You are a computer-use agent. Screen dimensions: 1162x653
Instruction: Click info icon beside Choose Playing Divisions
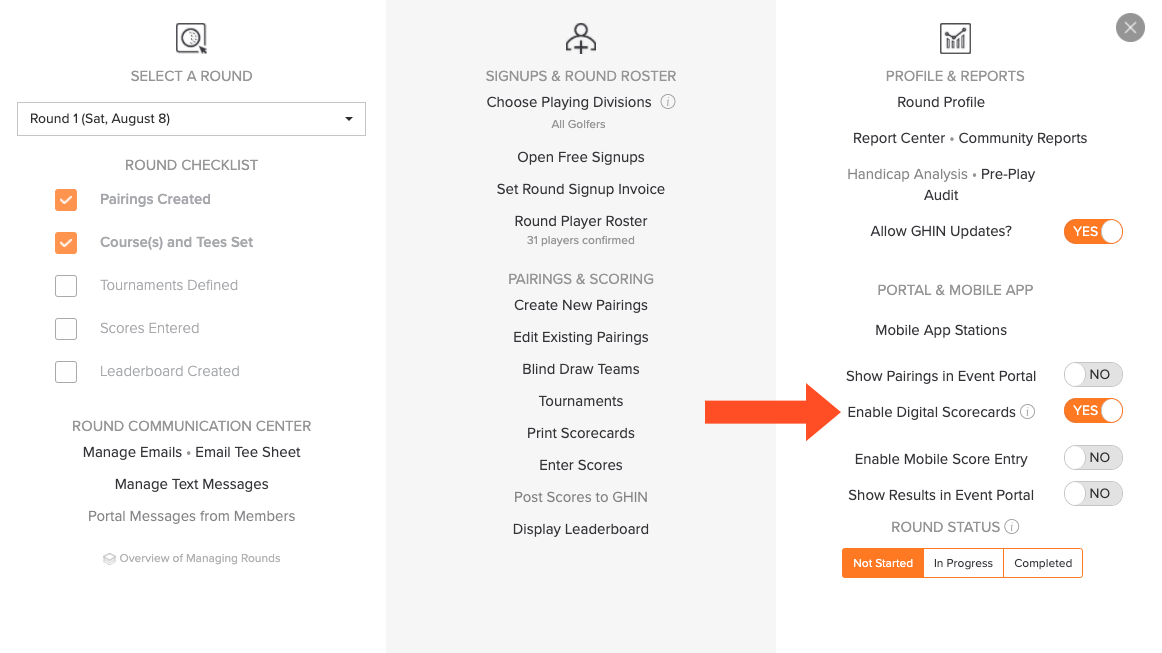[x=668, y=102]
